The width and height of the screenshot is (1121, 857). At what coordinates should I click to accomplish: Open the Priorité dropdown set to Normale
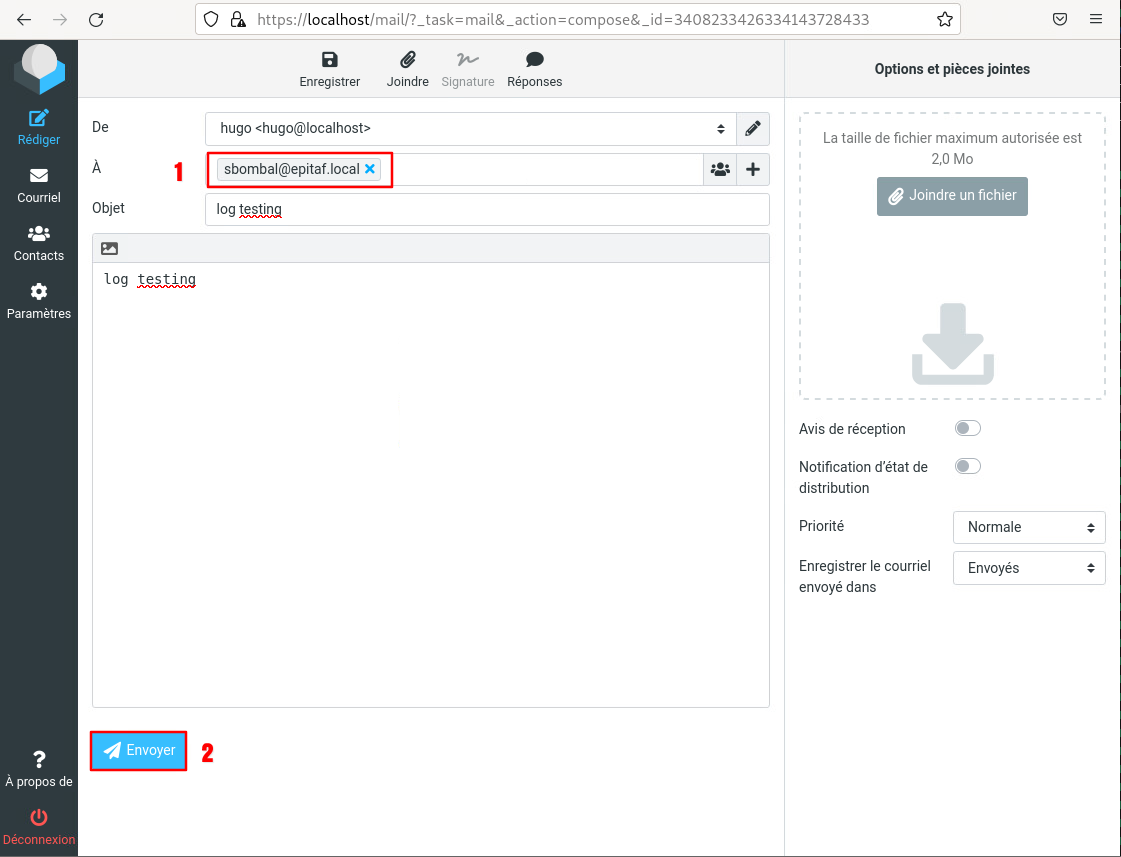[x=1029, y=527]
